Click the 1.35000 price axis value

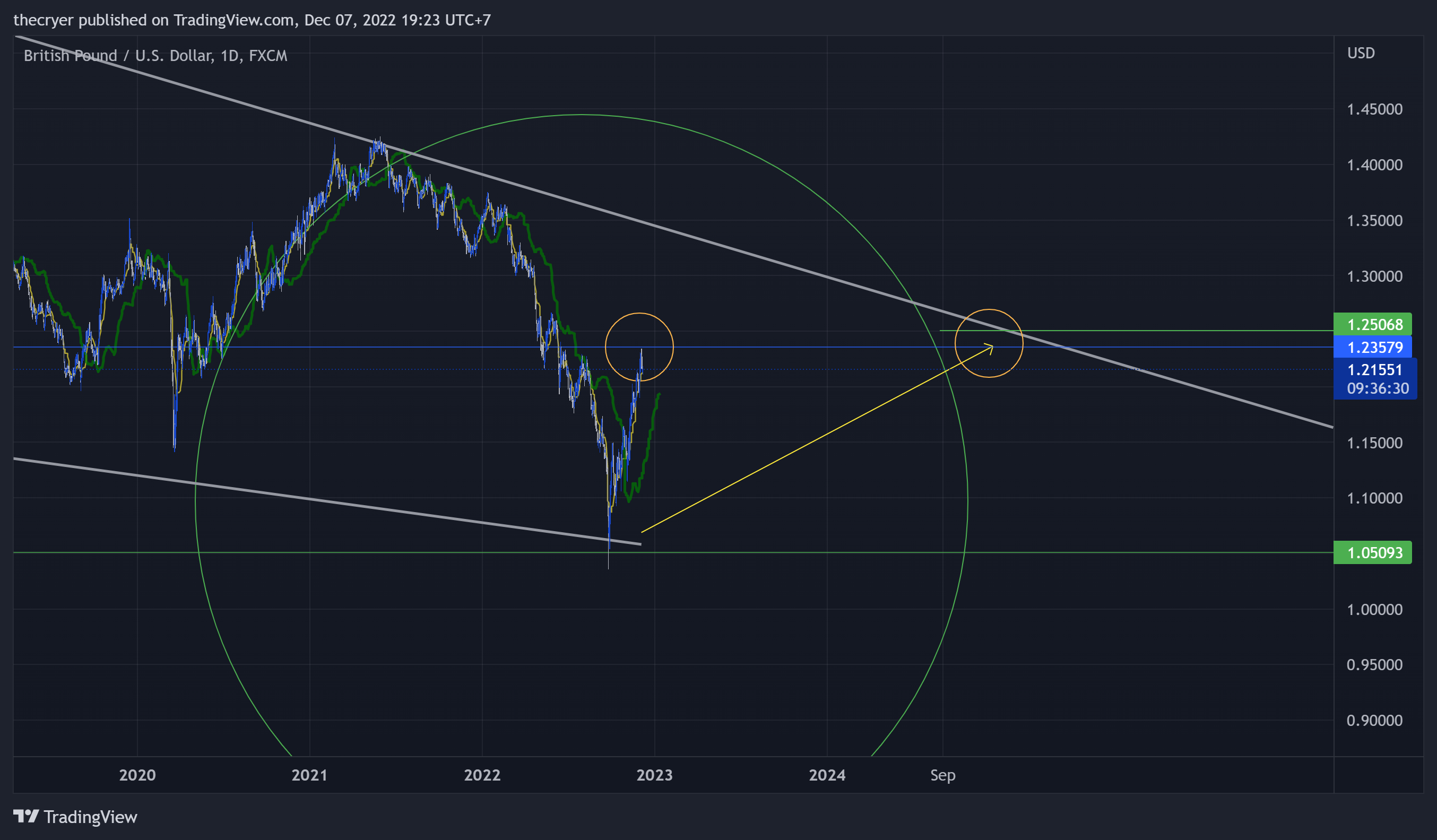1374,221
